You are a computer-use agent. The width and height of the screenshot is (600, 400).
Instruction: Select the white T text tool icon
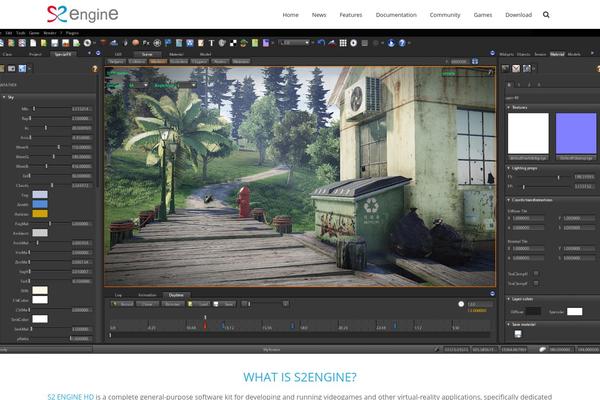pos(211,43)
